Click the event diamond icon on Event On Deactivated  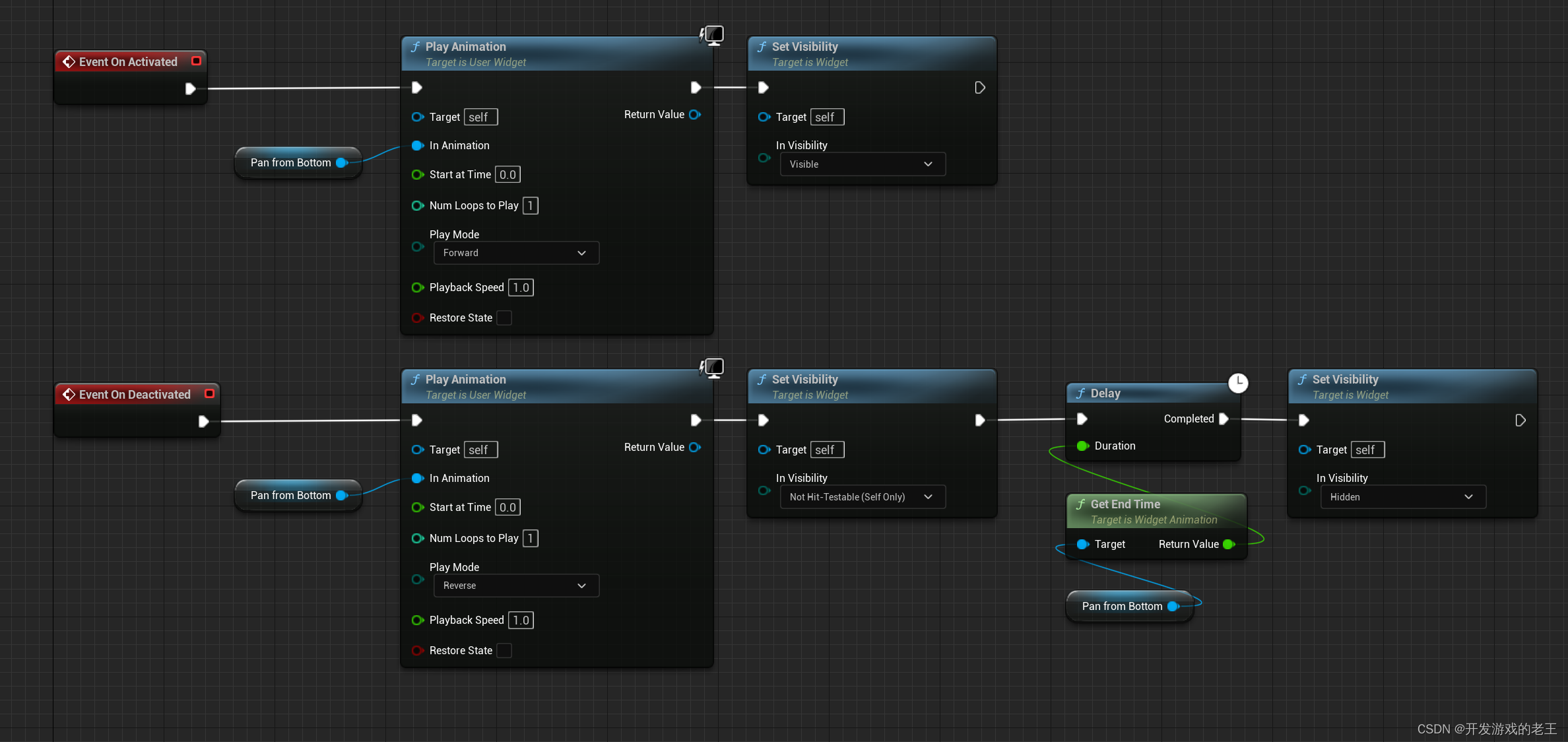[69, 393]
